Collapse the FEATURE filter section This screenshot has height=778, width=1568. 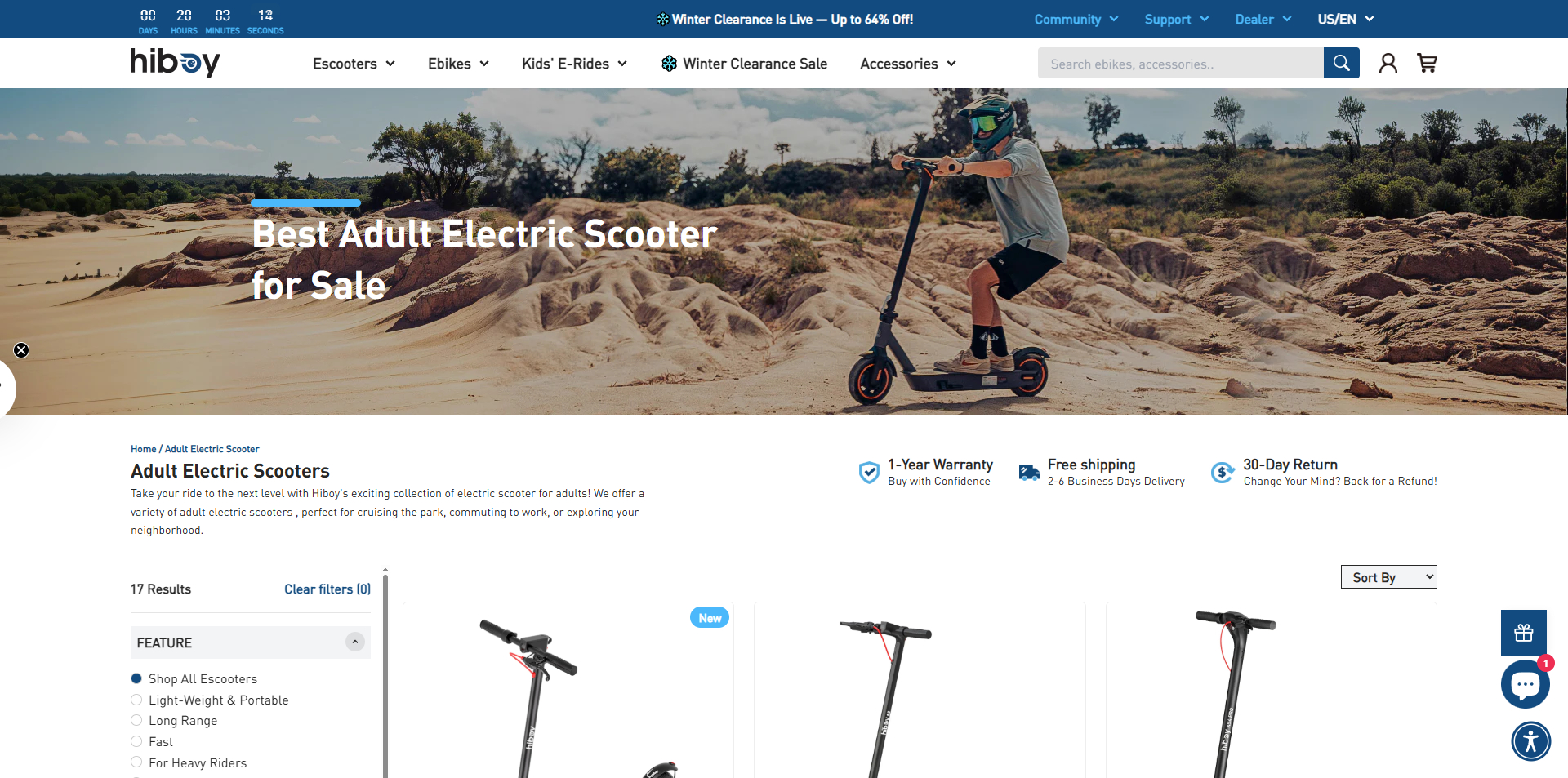click(354, 642)
